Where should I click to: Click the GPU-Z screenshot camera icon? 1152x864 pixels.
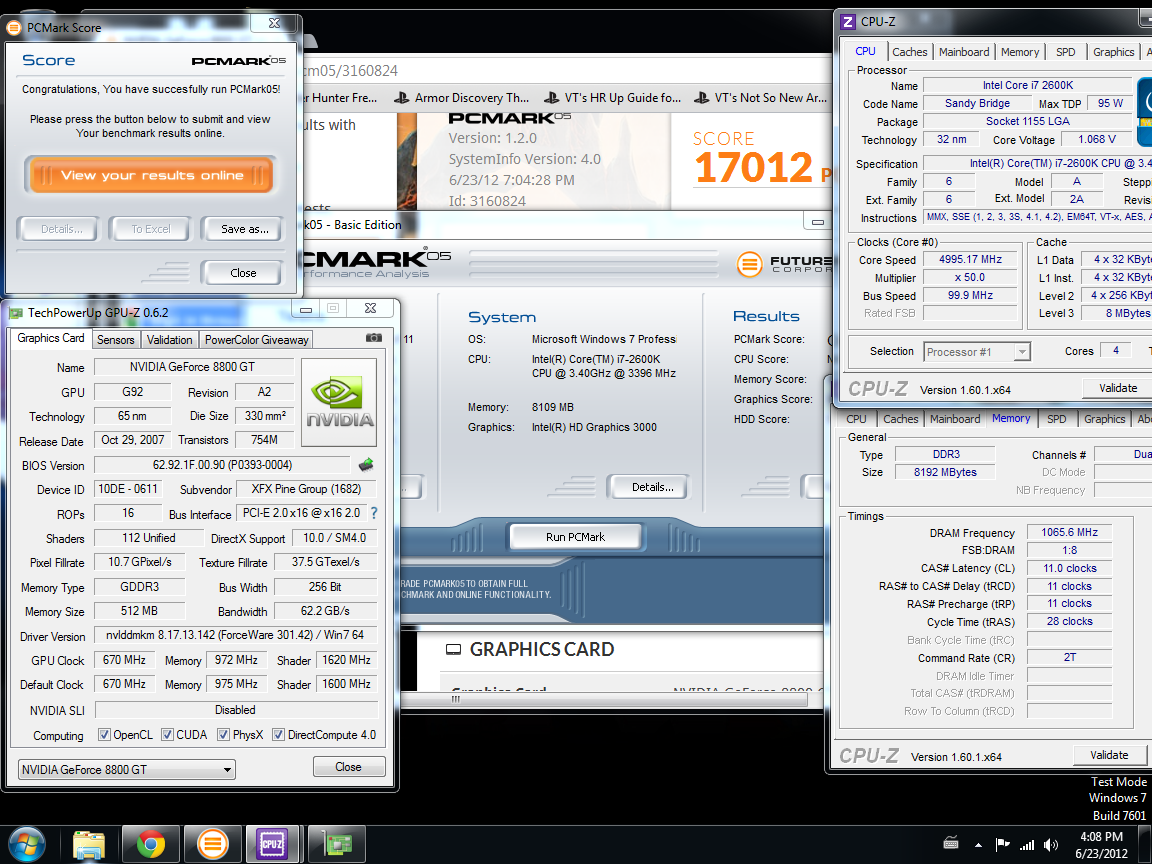(x=373, y=338)
